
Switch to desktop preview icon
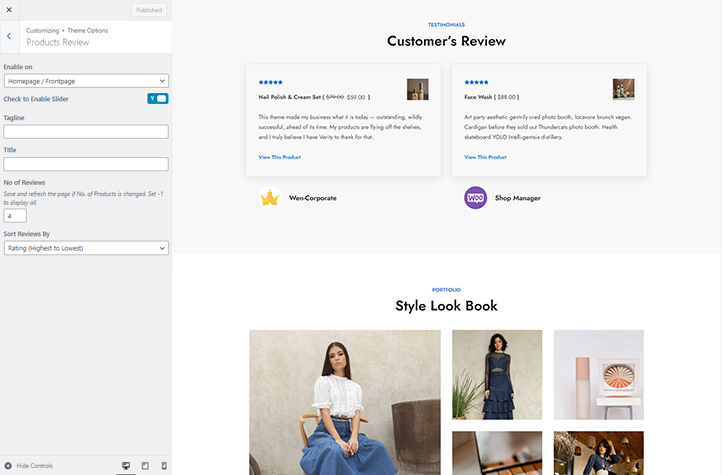tap(126, 466)
